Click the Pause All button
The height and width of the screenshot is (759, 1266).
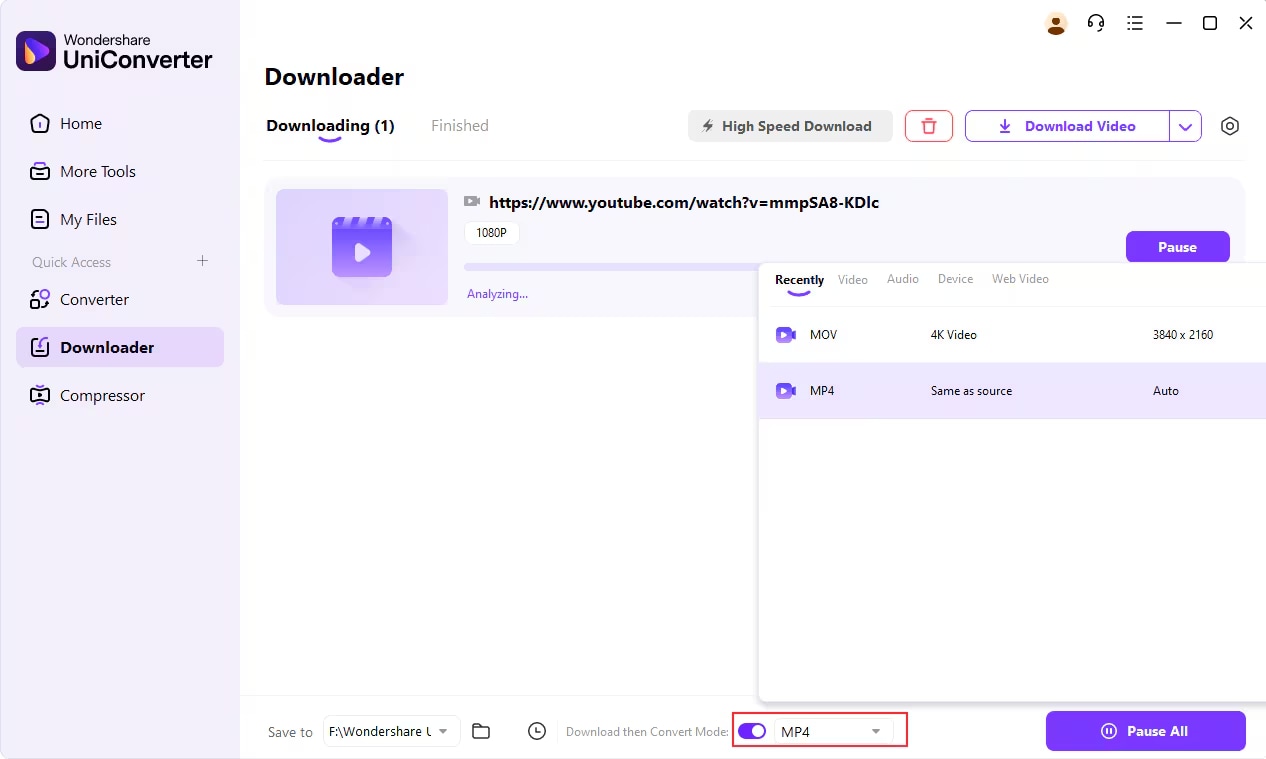coord(1146,731)
